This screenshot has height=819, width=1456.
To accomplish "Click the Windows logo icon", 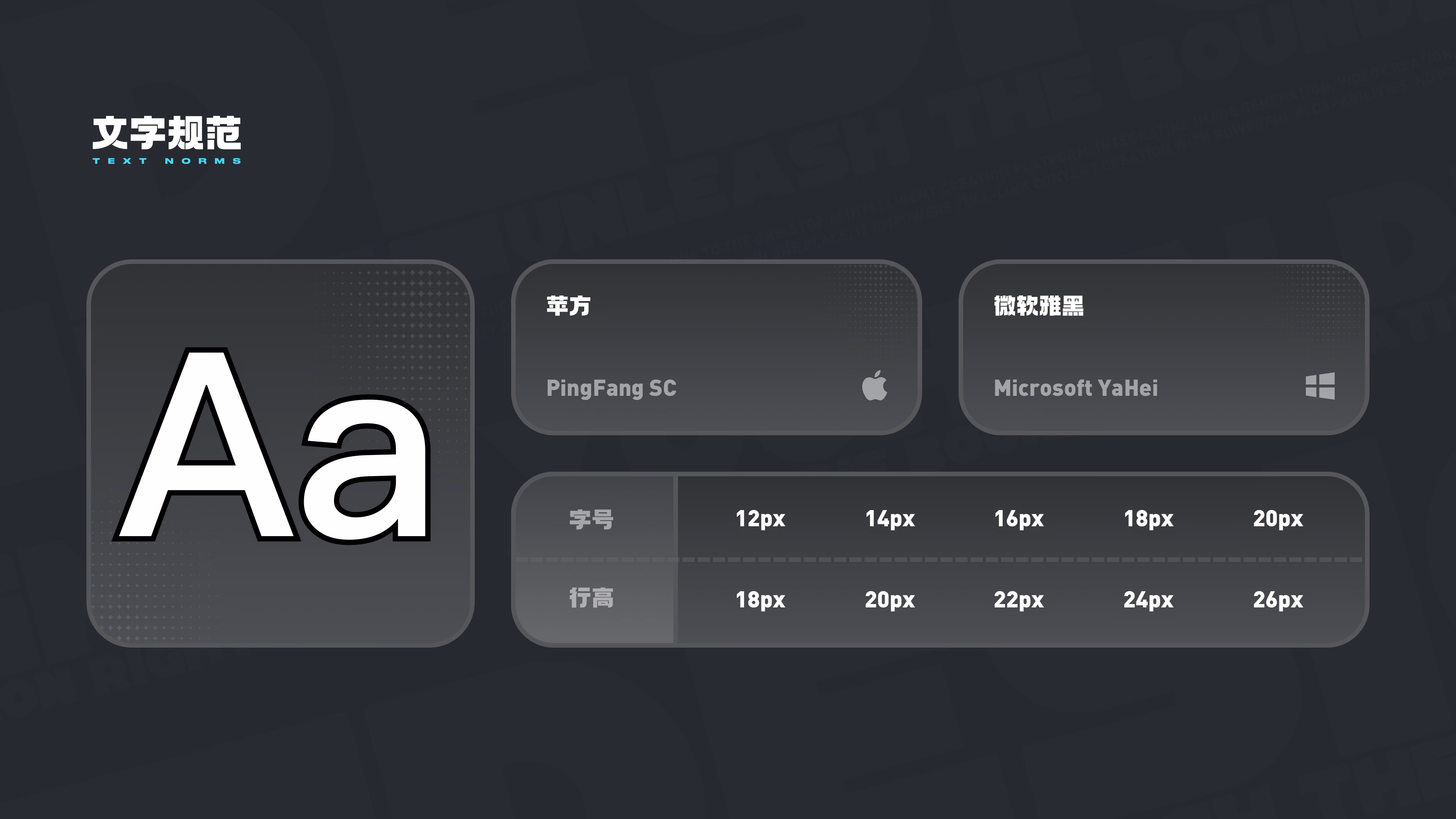I will pos(1320,386).
